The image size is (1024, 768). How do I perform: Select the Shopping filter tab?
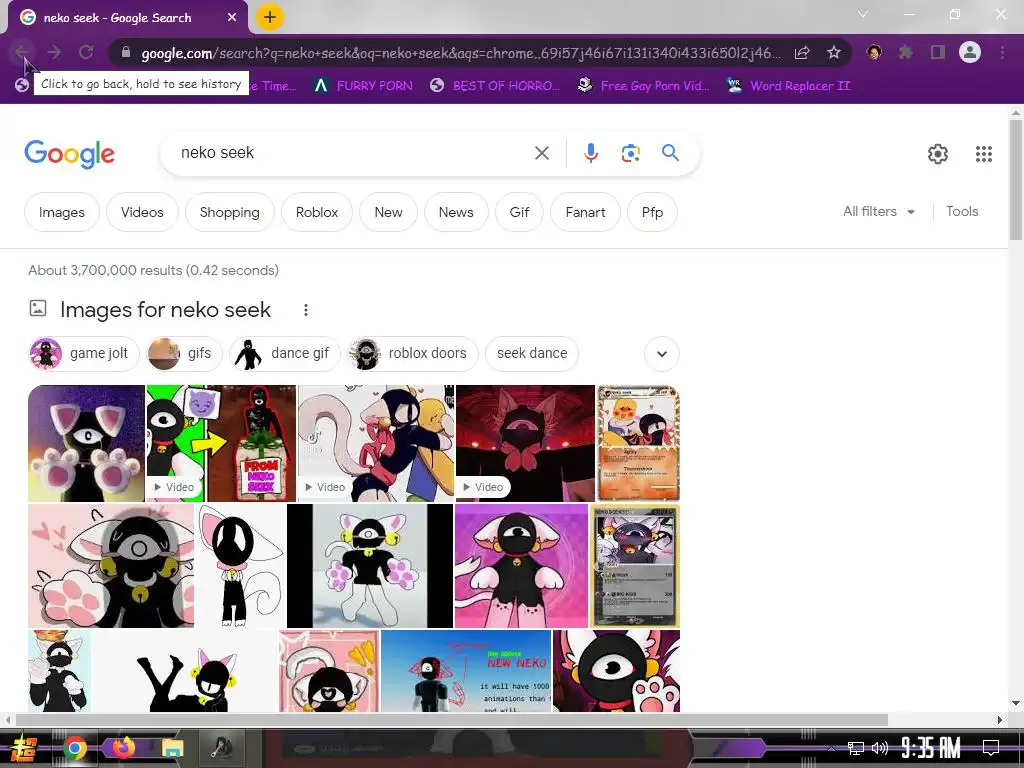[x=229, y=212]
